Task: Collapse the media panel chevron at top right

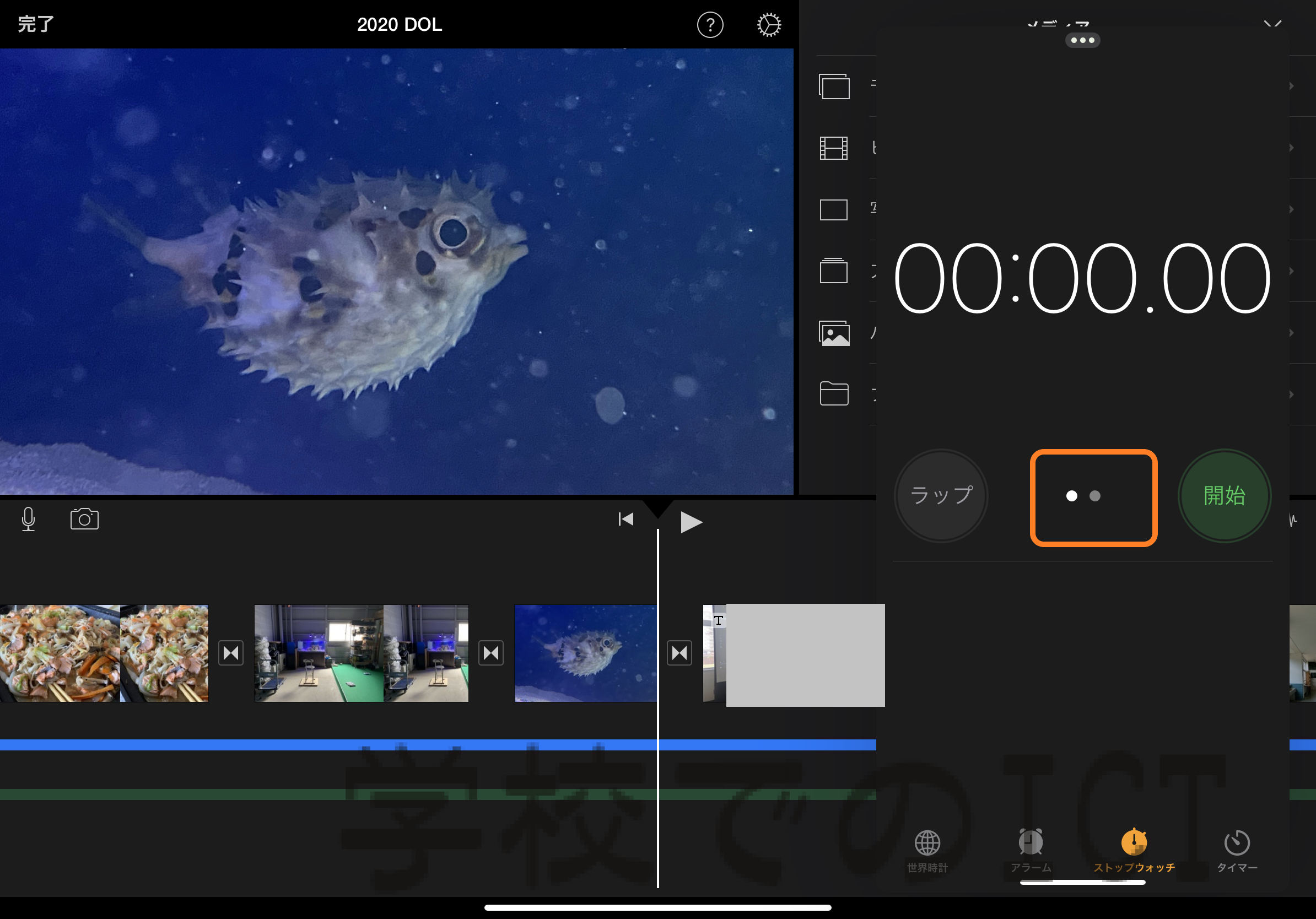Action: (1272, 24)
